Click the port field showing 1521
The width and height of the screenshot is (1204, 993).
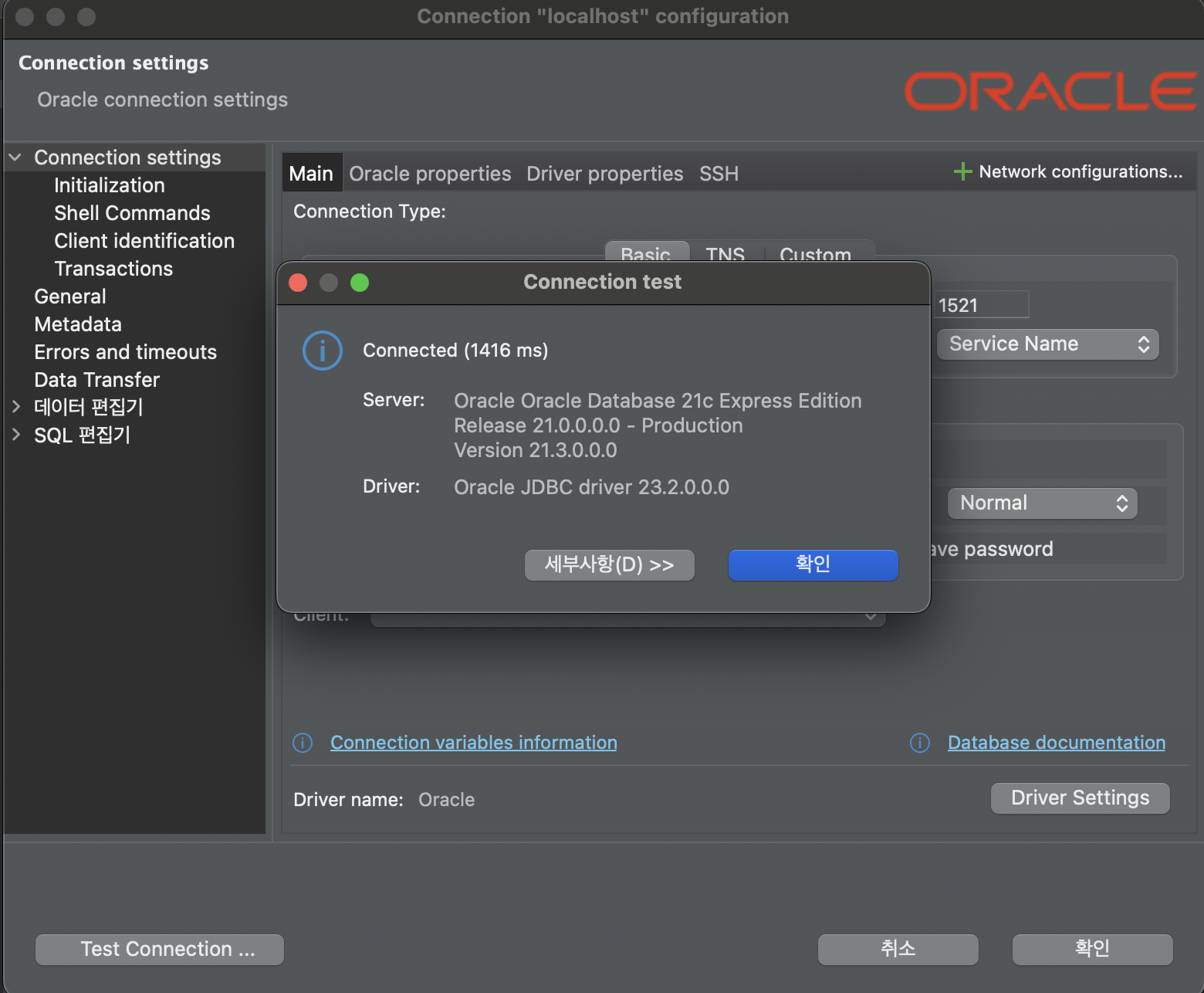coord(982,305)
